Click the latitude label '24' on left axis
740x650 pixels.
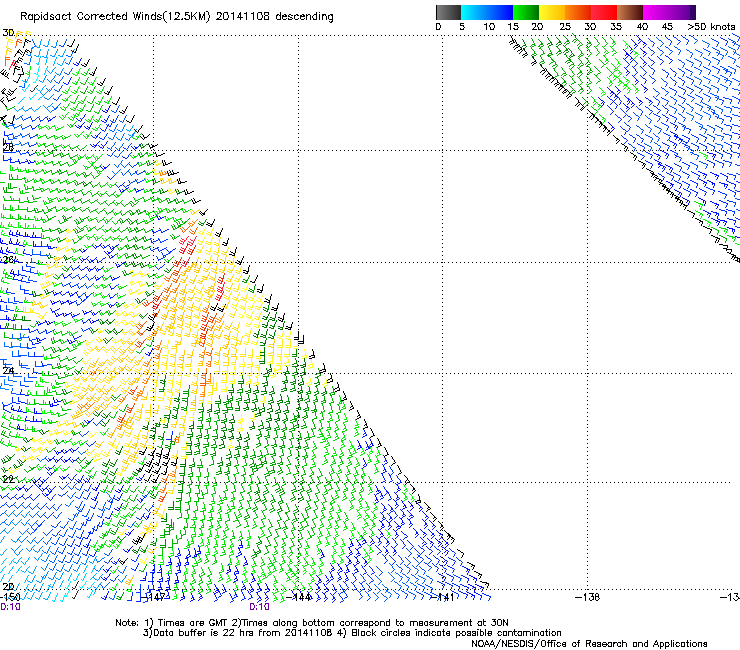(x=8, y=371)
